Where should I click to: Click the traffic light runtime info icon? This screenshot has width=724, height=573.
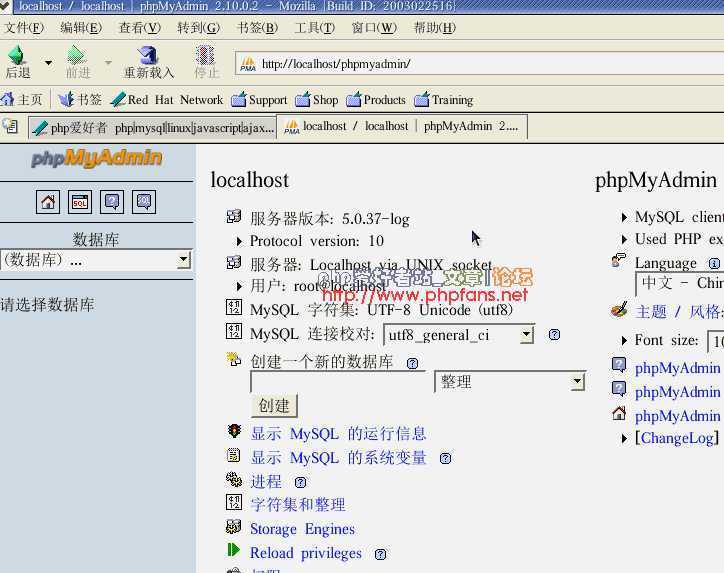(234, 431)
